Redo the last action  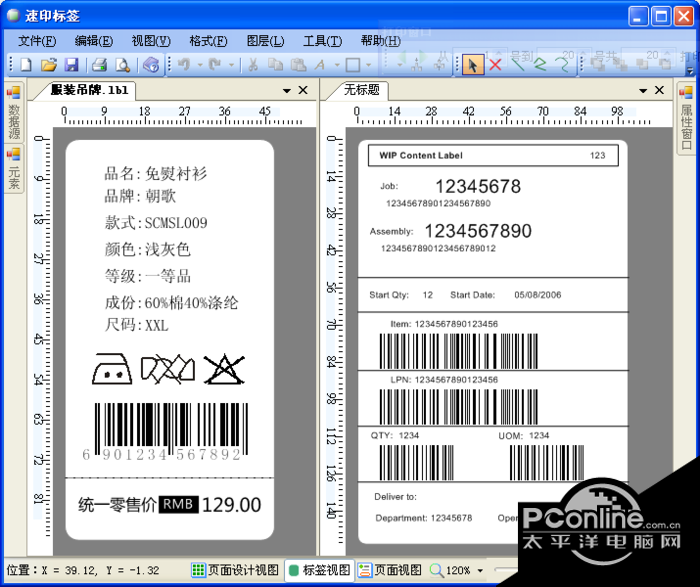(215, 65)
